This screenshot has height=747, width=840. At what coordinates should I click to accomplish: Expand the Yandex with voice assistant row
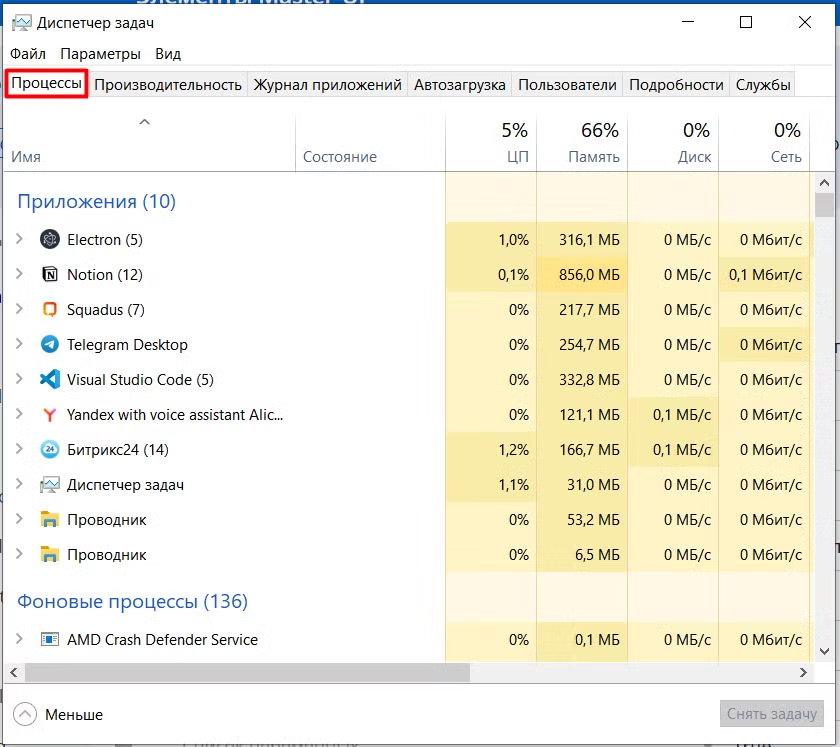[x=19, y=414]
